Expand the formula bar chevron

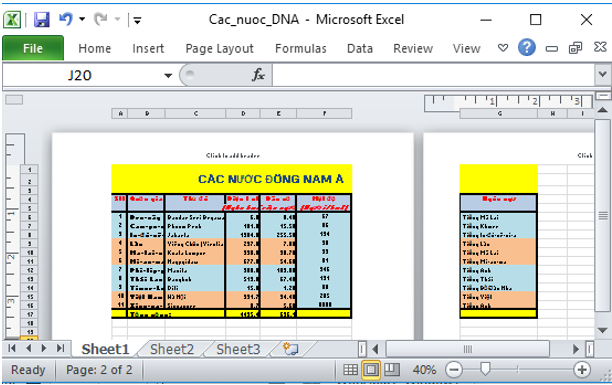[x=602, y=74]
